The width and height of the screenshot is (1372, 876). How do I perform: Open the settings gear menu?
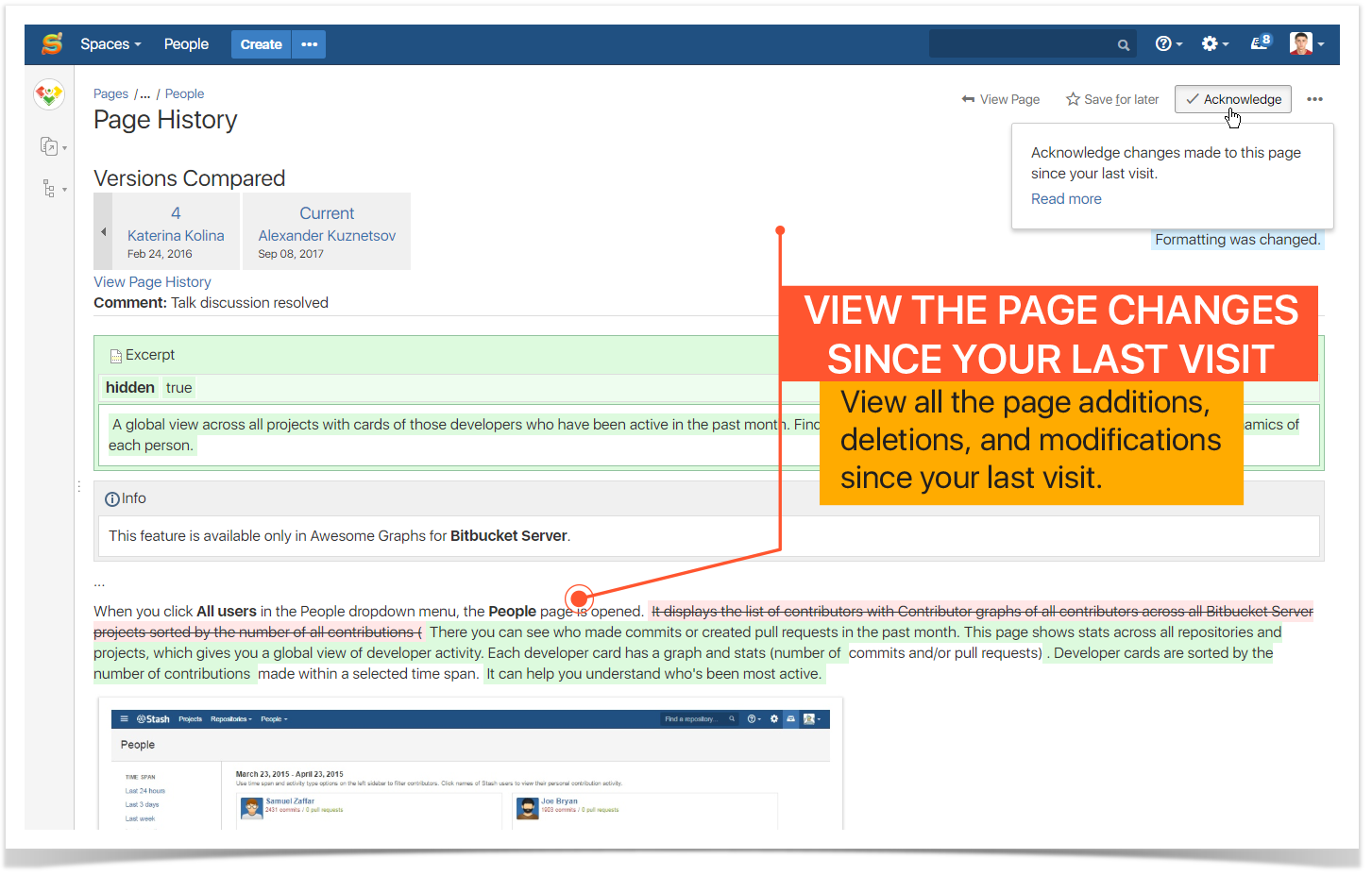1214,43
